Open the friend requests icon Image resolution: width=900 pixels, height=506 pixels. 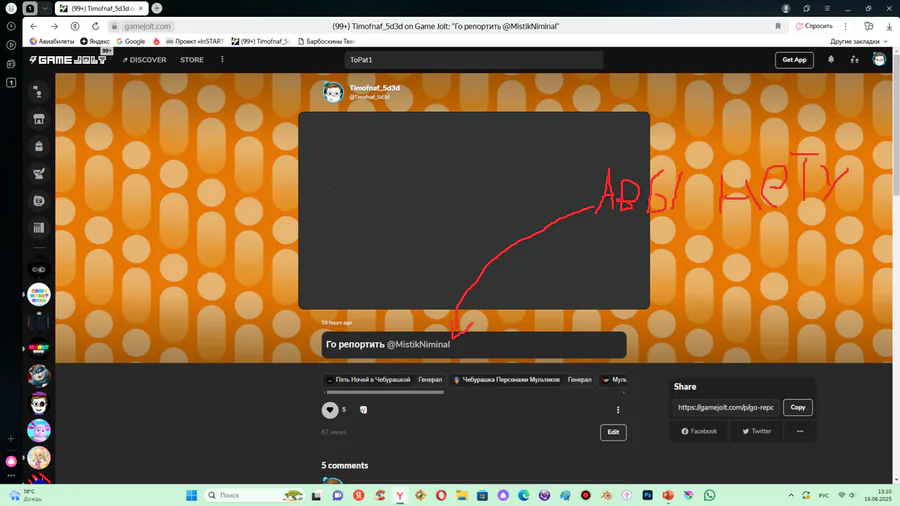coord(855,60)
